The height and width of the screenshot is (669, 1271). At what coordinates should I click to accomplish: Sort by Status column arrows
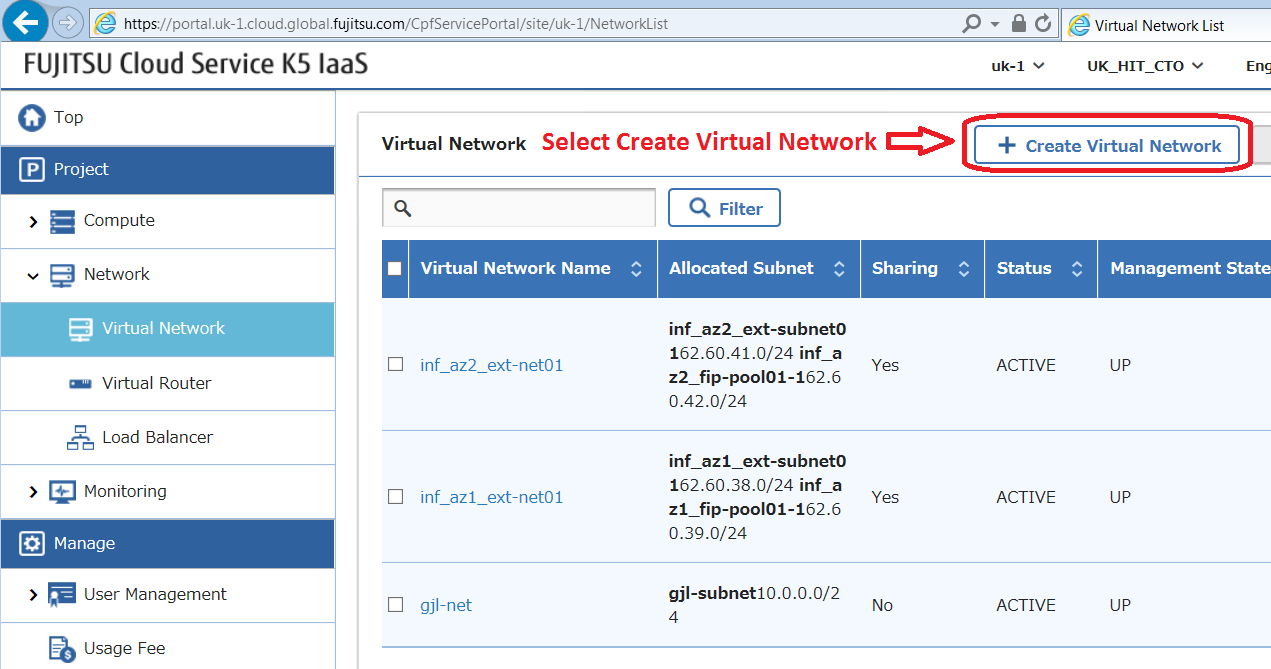[x=1077, y=268]
